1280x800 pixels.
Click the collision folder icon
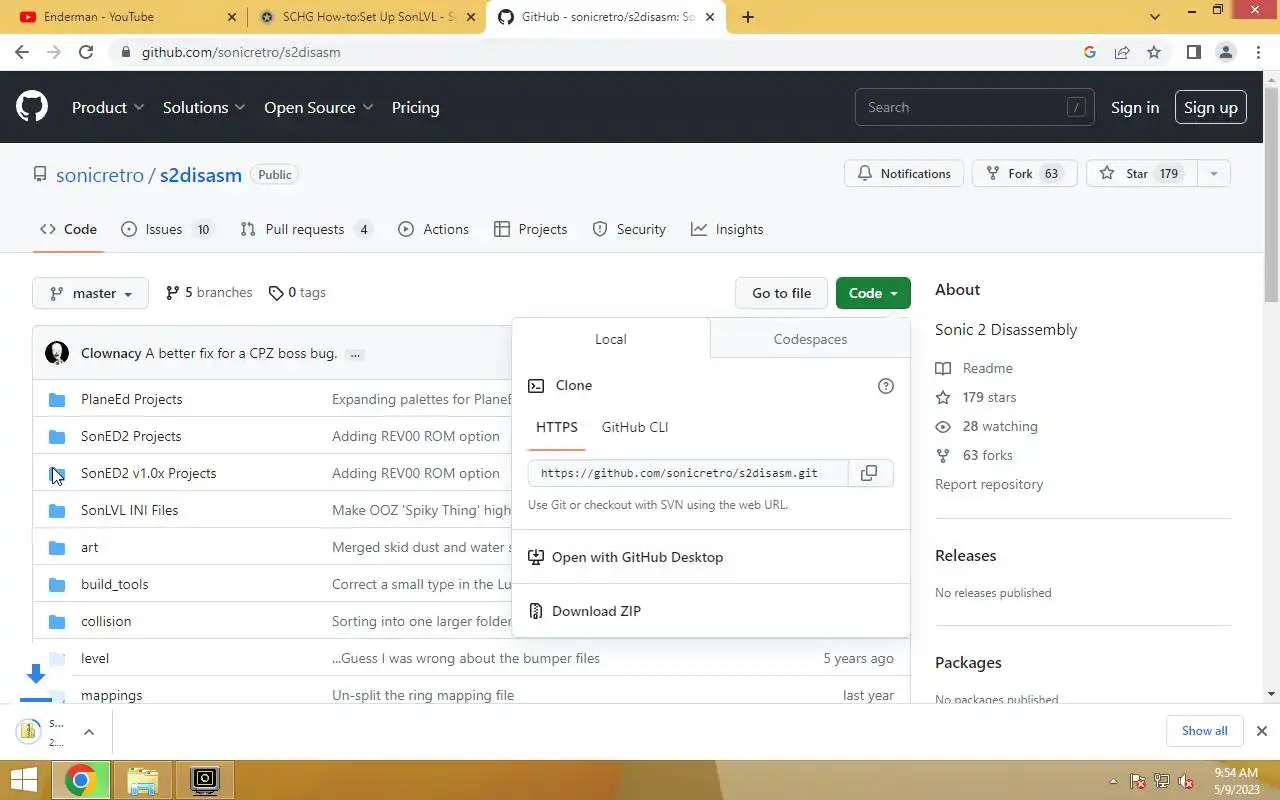(x=57, y=622)
